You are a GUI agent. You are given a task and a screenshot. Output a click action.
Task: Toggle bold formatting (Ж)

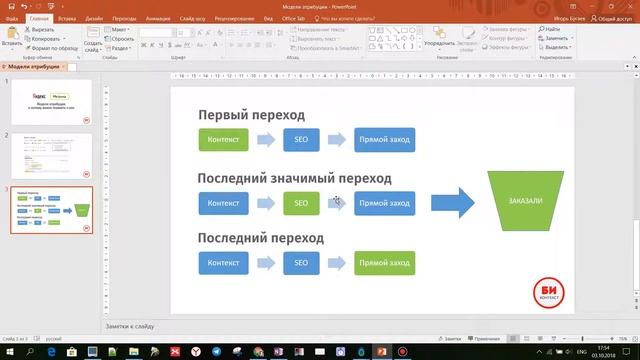click(144, 45)
